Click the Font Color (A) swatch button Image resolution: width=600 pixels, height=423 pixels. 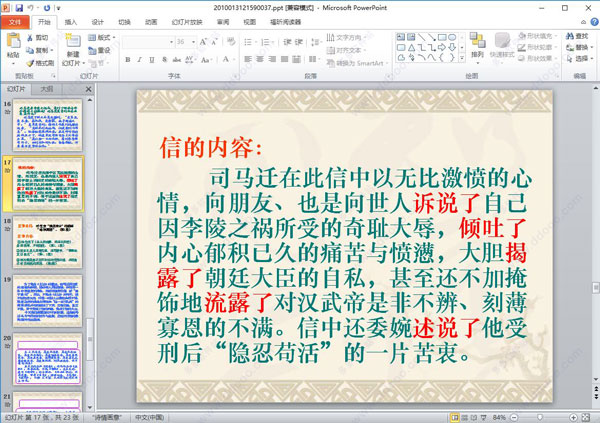pos(226,59)
